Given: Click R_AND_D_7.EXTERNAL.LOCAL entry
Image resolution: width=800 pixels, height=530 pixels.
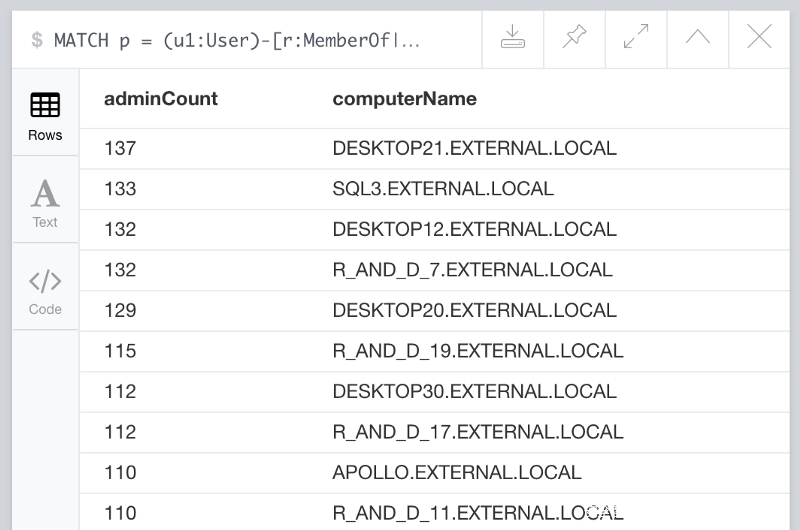Looking at the screenshot, I should 472,270.
